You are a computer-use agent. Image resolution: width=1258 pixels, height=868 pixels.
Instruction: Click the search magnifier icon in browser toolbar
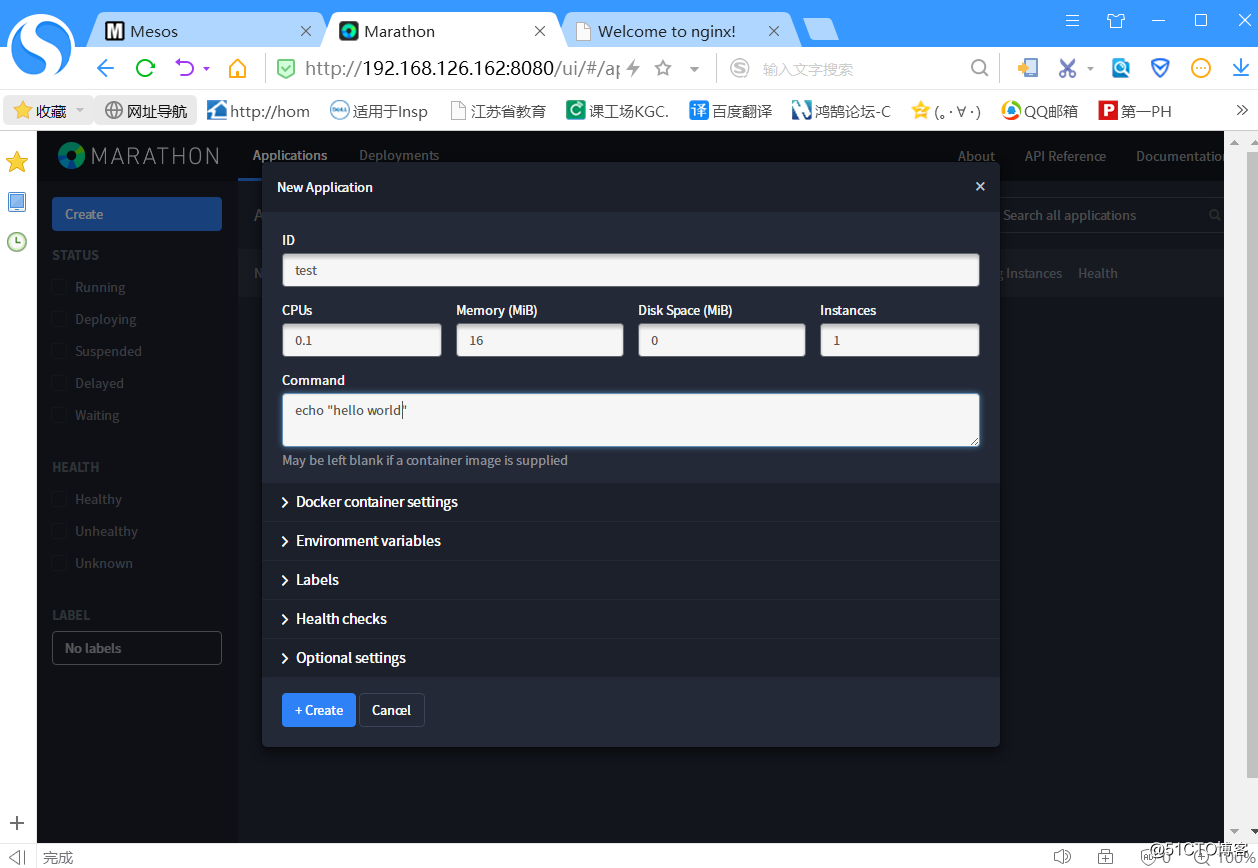[980, 68]
